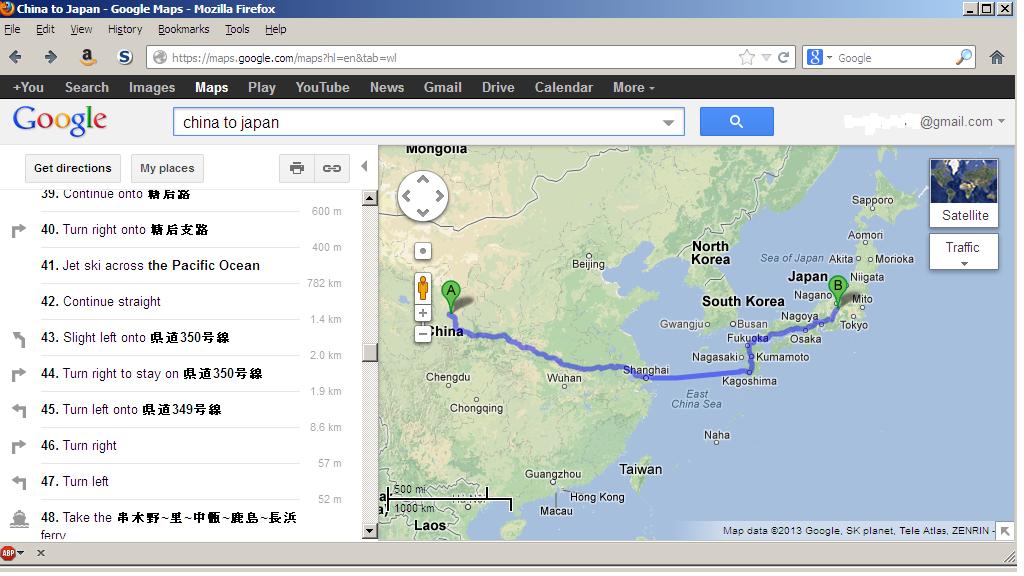
Task: Open the Amazon toolbar icon
Action: (x=88, y=57)
